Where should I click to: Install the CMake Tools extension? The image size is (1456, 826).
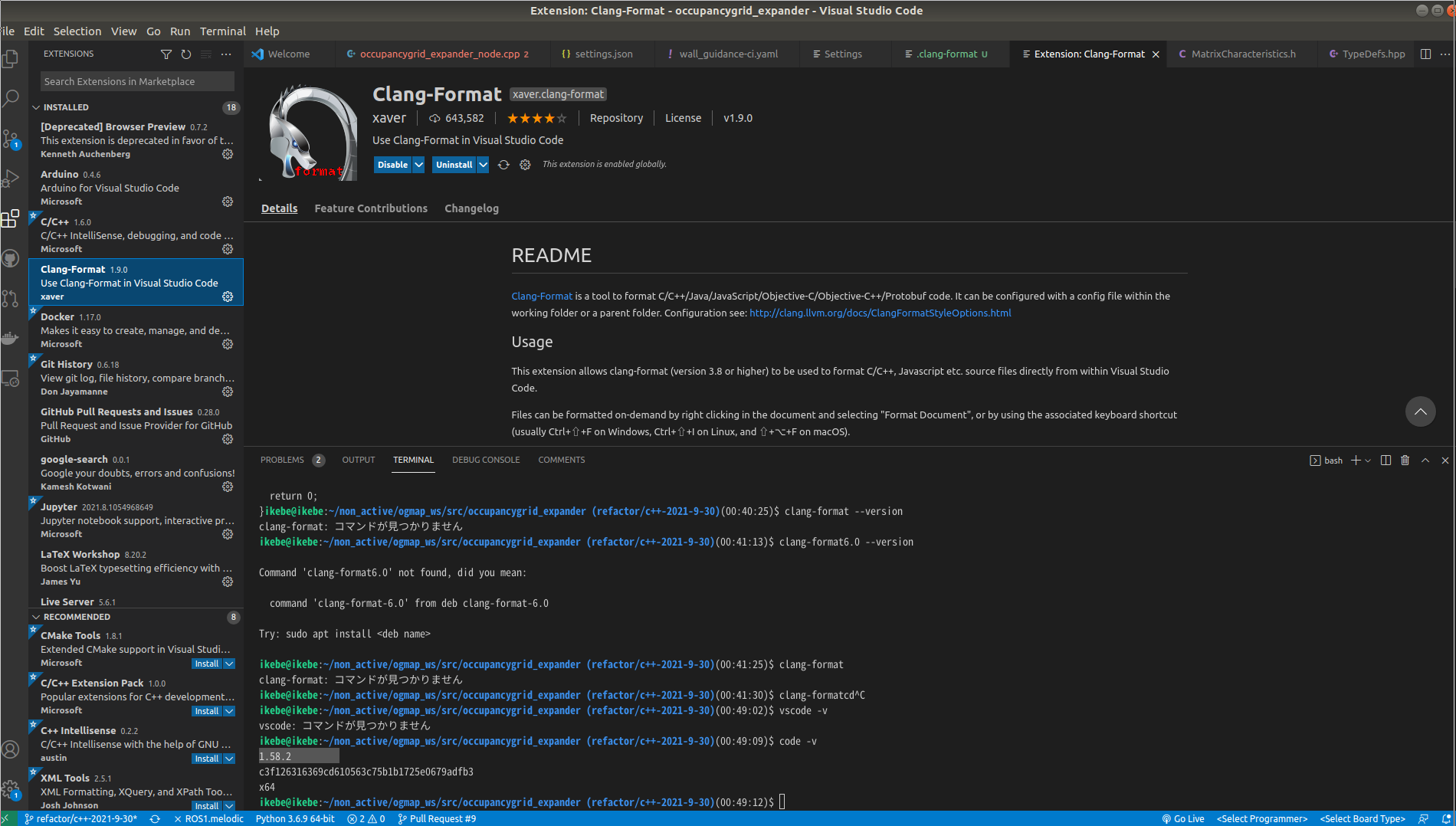pyautogui.click(x=208, y=664)
